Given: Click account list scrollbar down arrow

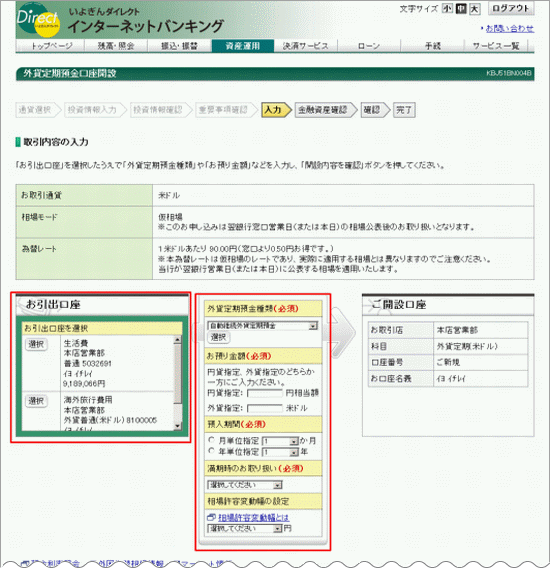Looking at the screenshot, I should tap(178, 426).
